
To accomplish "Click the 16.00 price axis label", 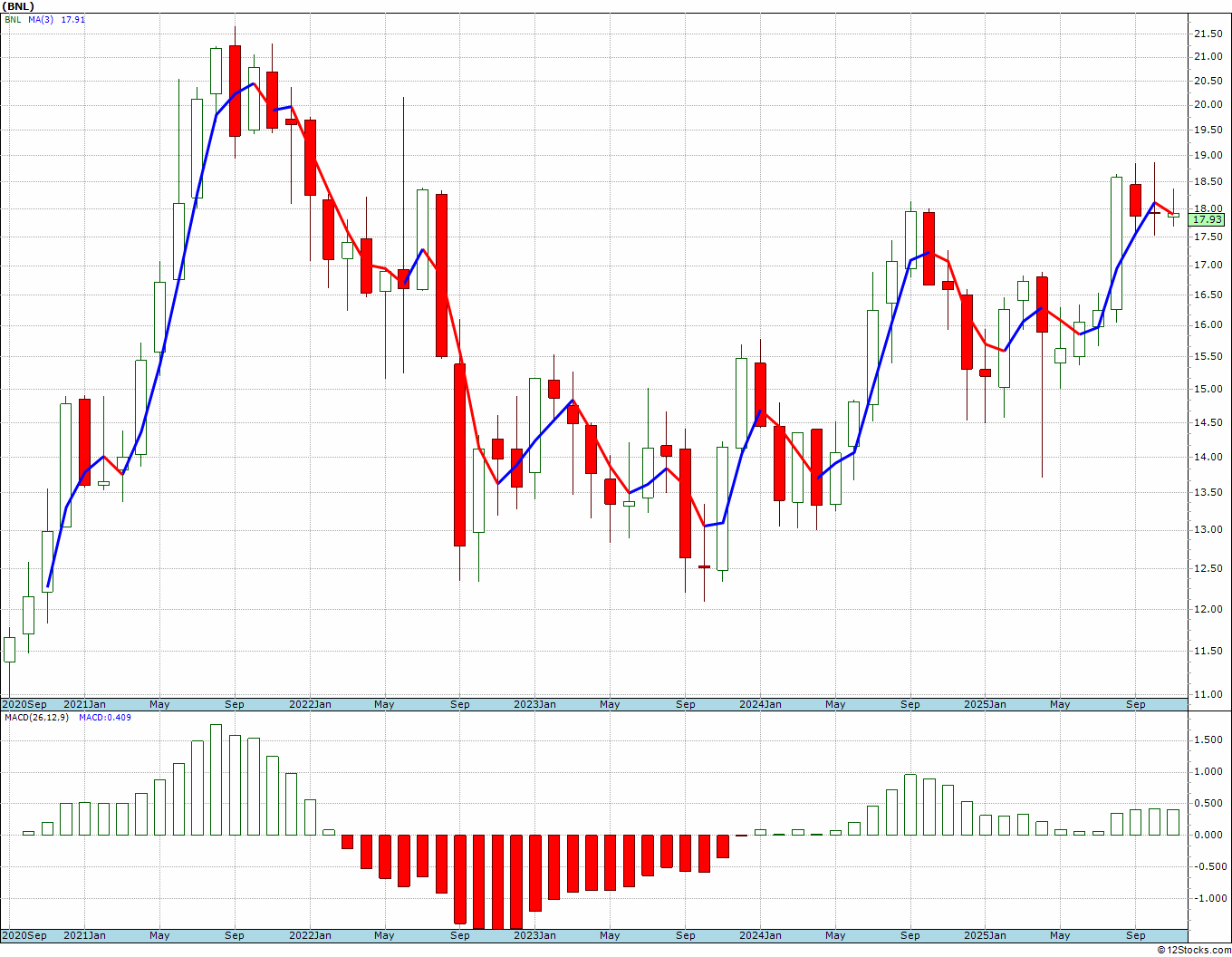I will click(1208, 324).
